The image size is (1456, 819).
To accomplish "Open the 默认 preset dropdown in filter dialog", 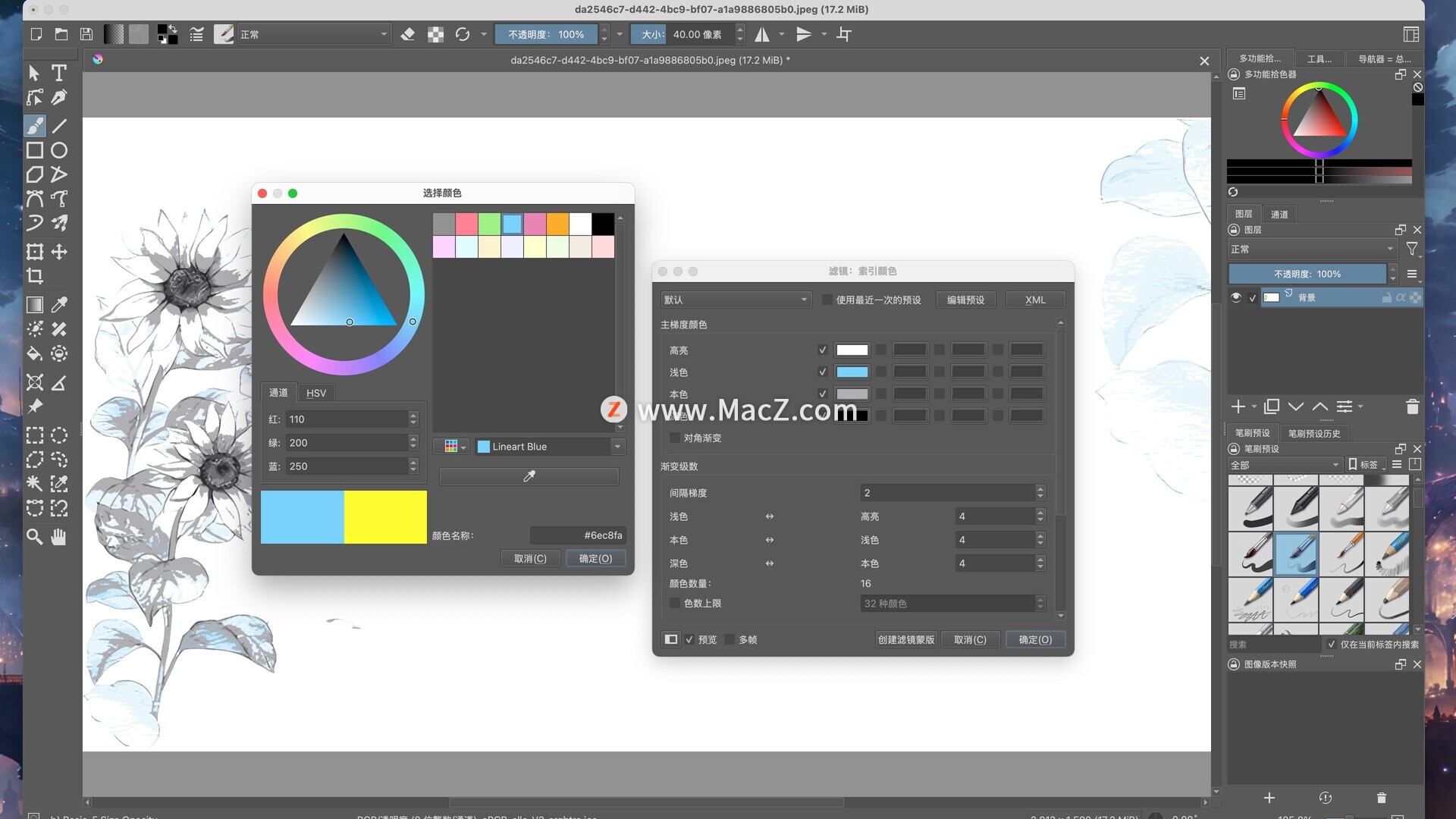I will (736, 300).
